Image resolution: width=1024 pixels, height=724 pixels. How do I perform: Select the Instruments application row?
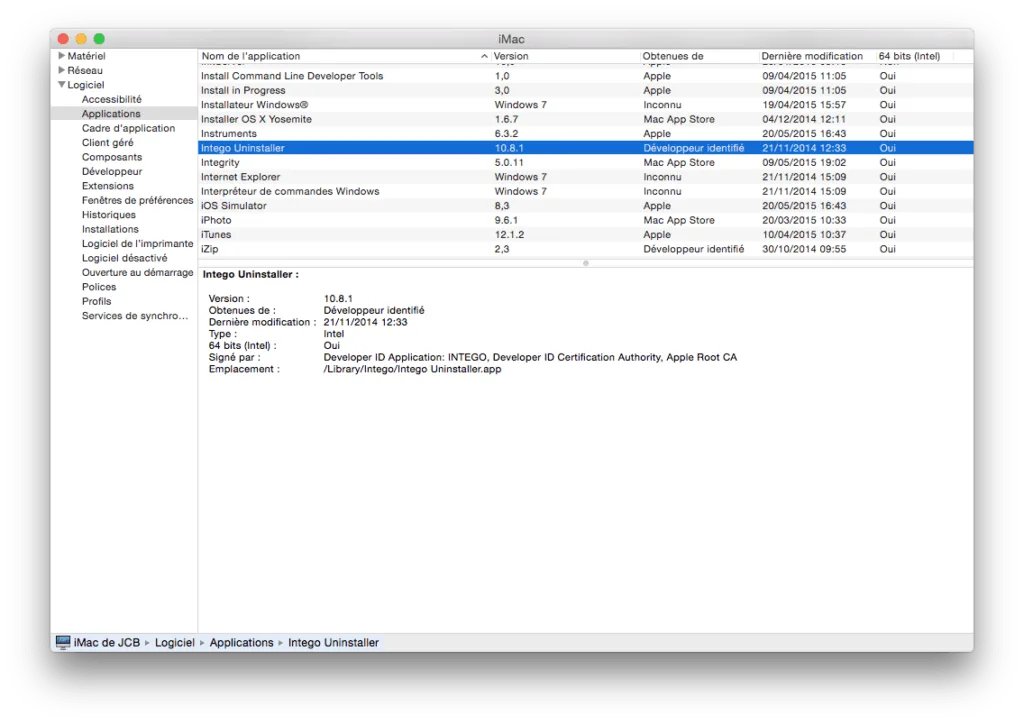point(585,133)
